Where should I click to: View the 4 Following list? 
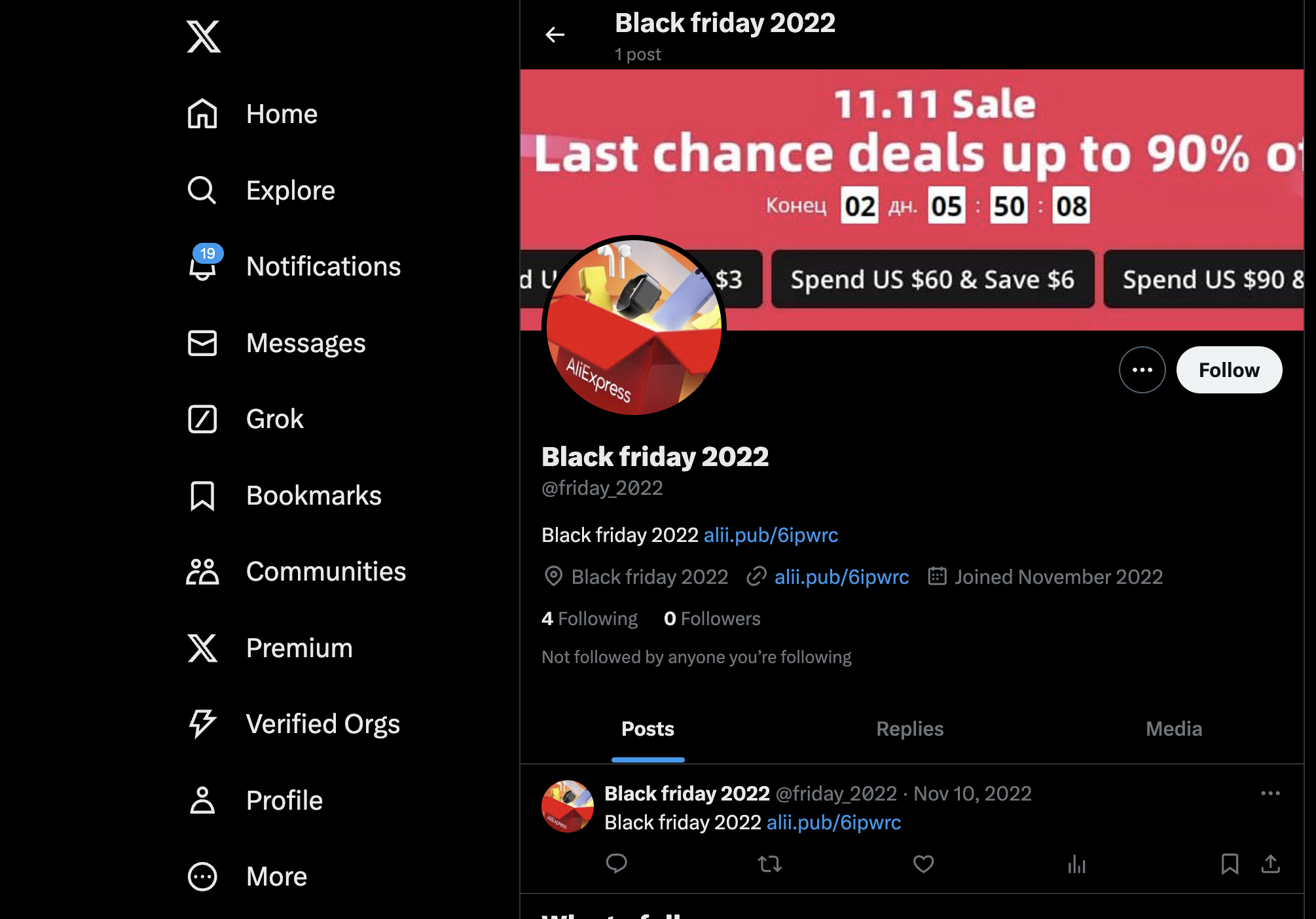point(589,619)
